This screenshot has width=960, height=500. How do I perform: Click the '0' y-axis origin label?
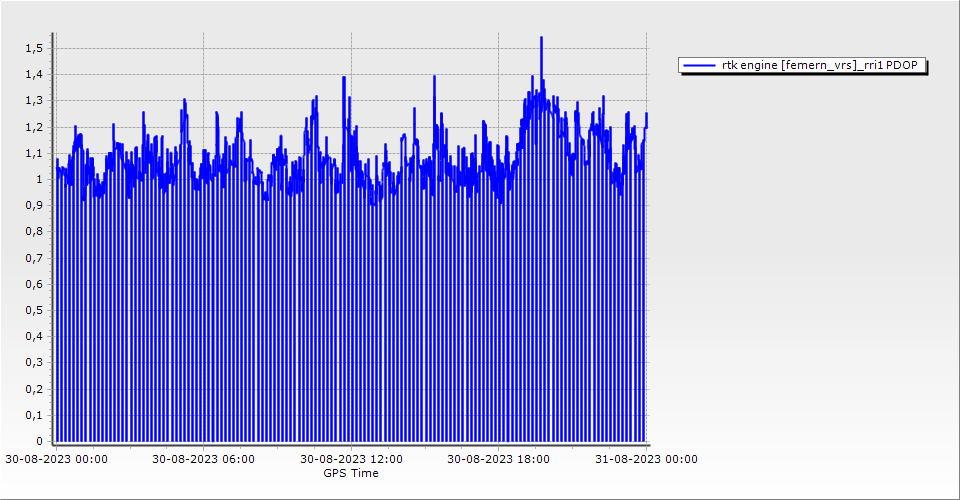(x=39, y=441)
